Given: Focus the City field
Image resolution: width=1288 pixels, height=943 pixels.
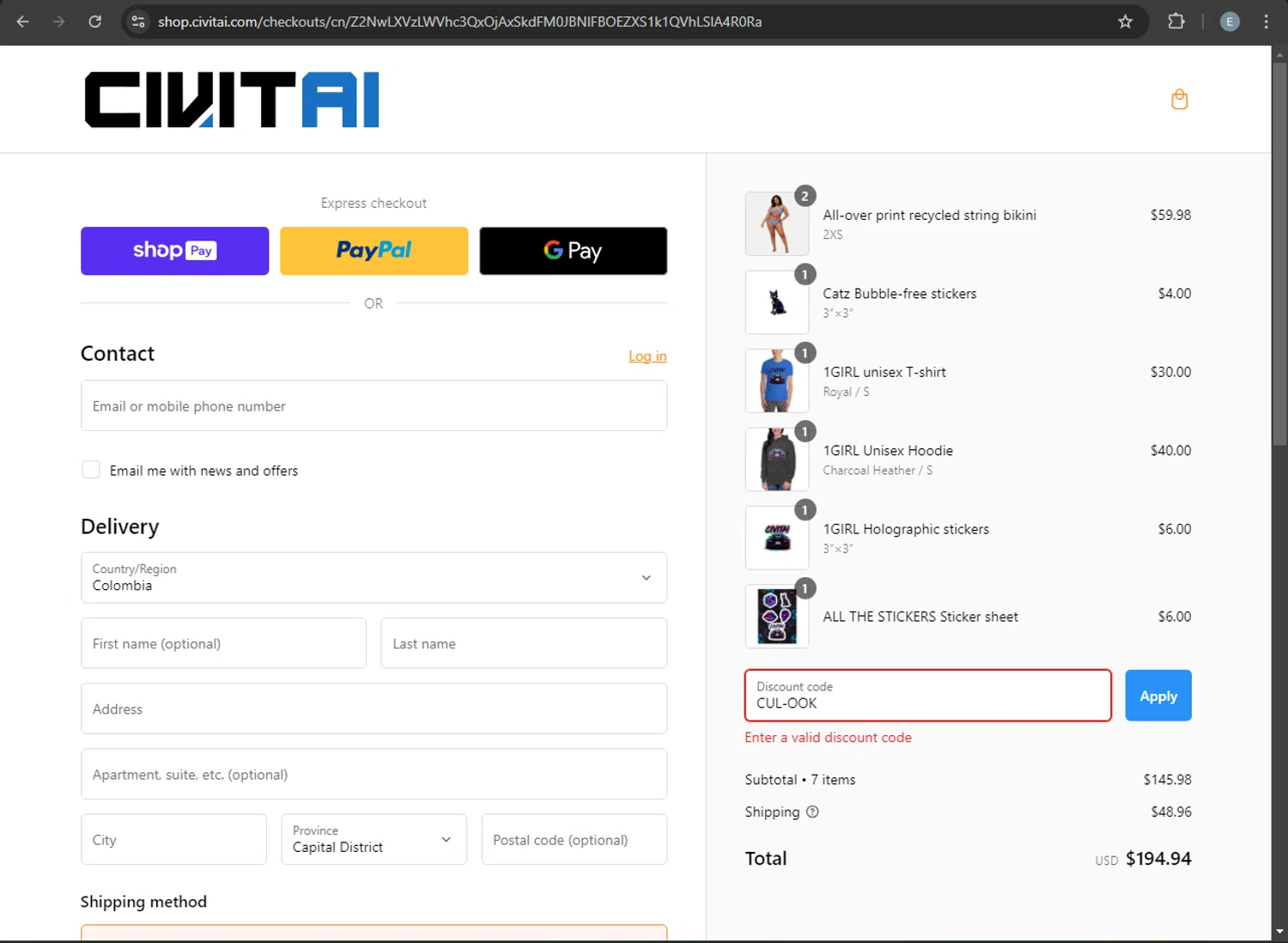Looking at the screenshot, I should (x=173, y=839).
